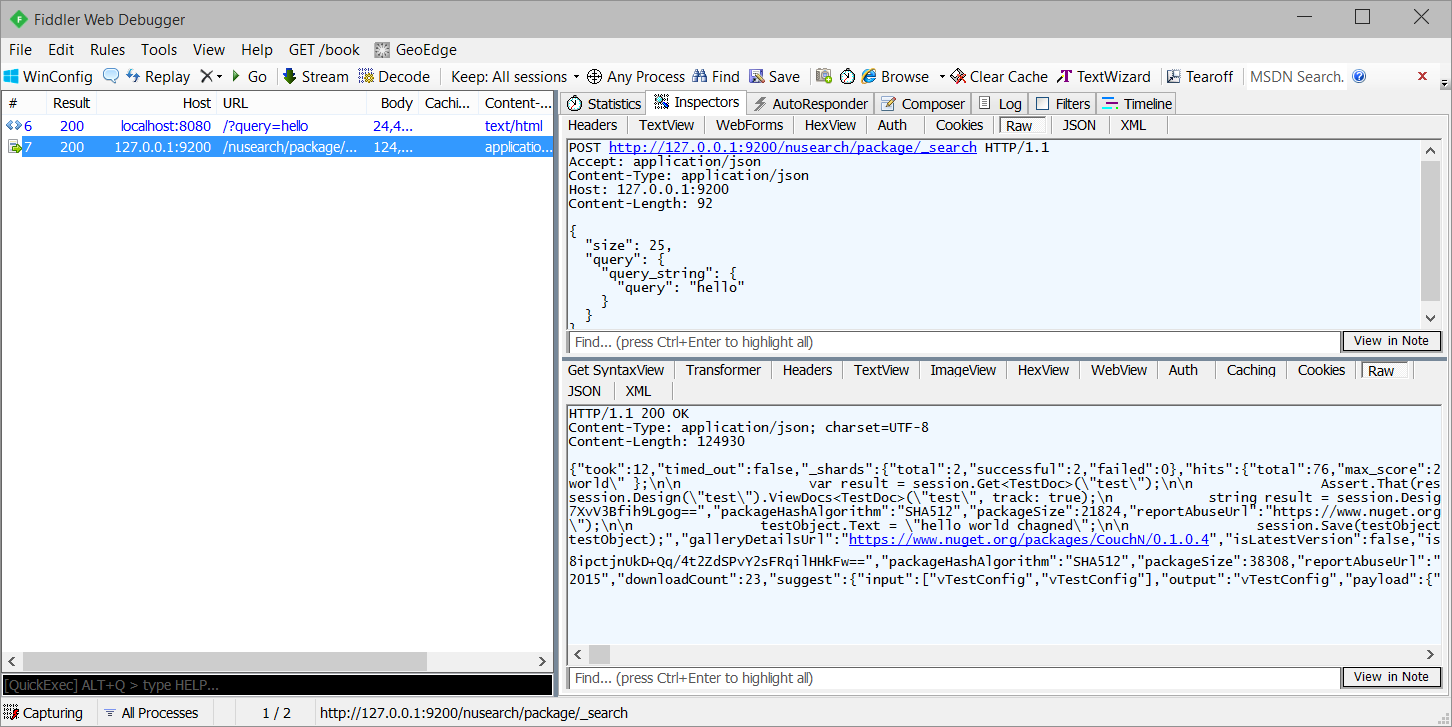Viewport: 1452px width, 727px height.
Task: Toggle the Decode toolbar option
Action: [394, 76]
